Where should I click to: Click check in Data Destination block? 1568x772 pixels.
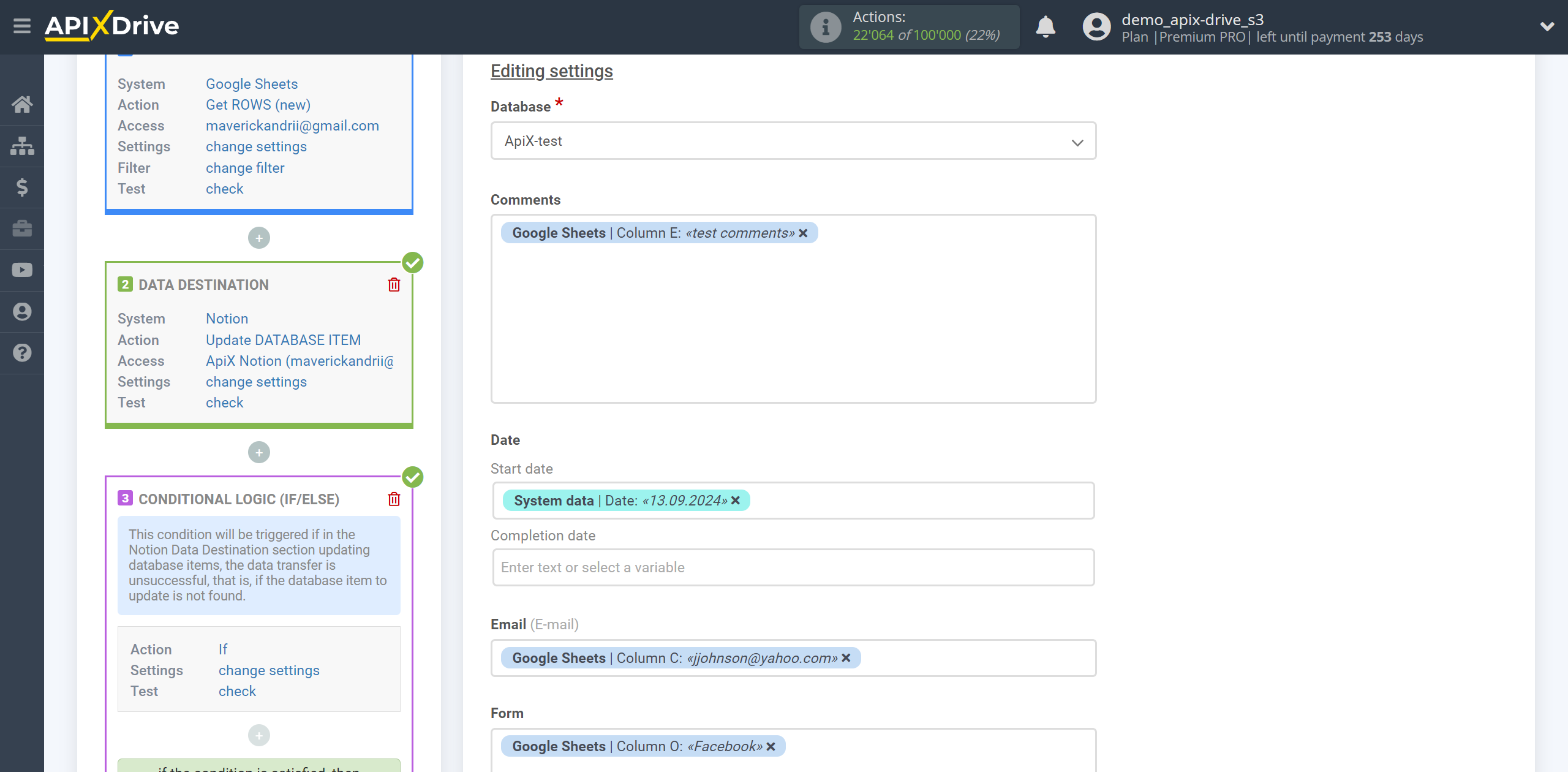[224, 403]
